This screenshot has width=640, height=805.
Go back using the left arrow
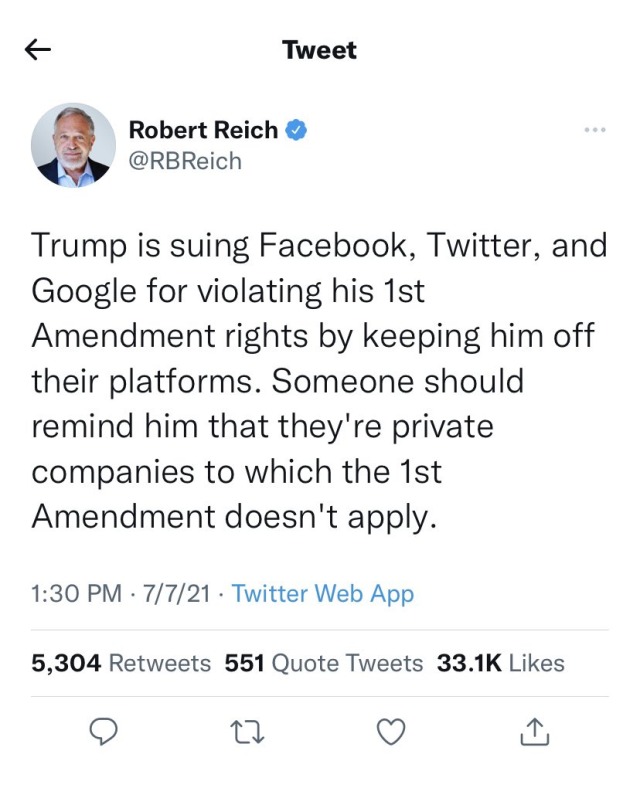coord(37,50)
